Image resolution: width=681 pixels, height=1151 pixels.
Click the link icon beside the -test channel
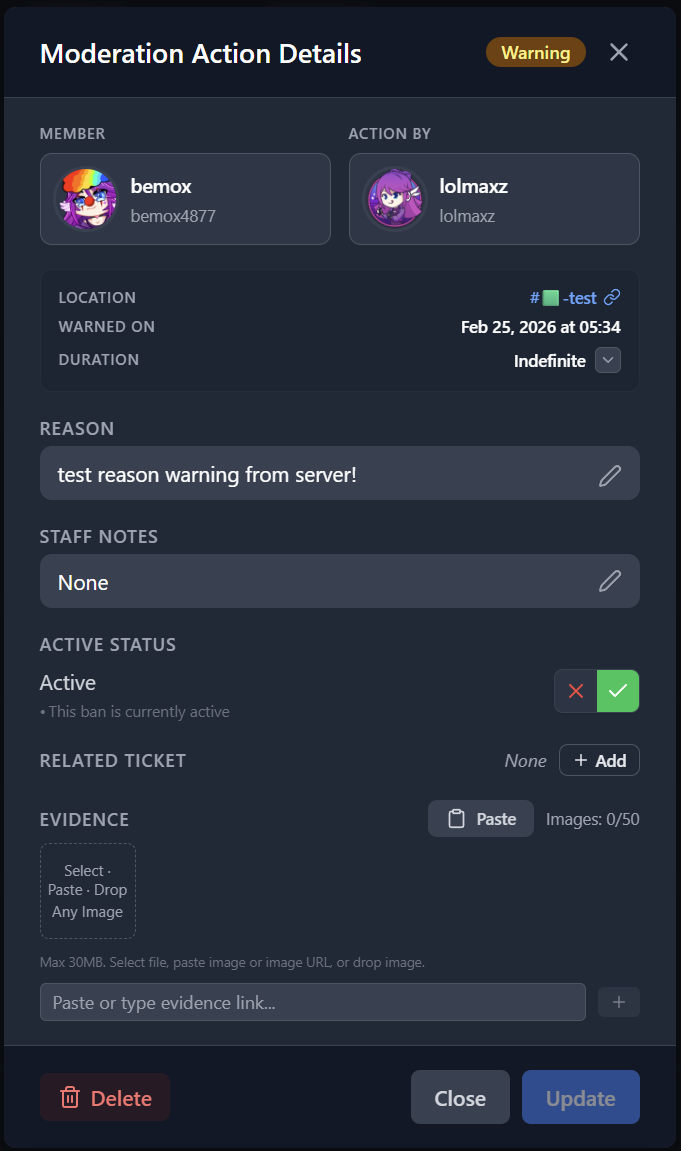(612, 297)
